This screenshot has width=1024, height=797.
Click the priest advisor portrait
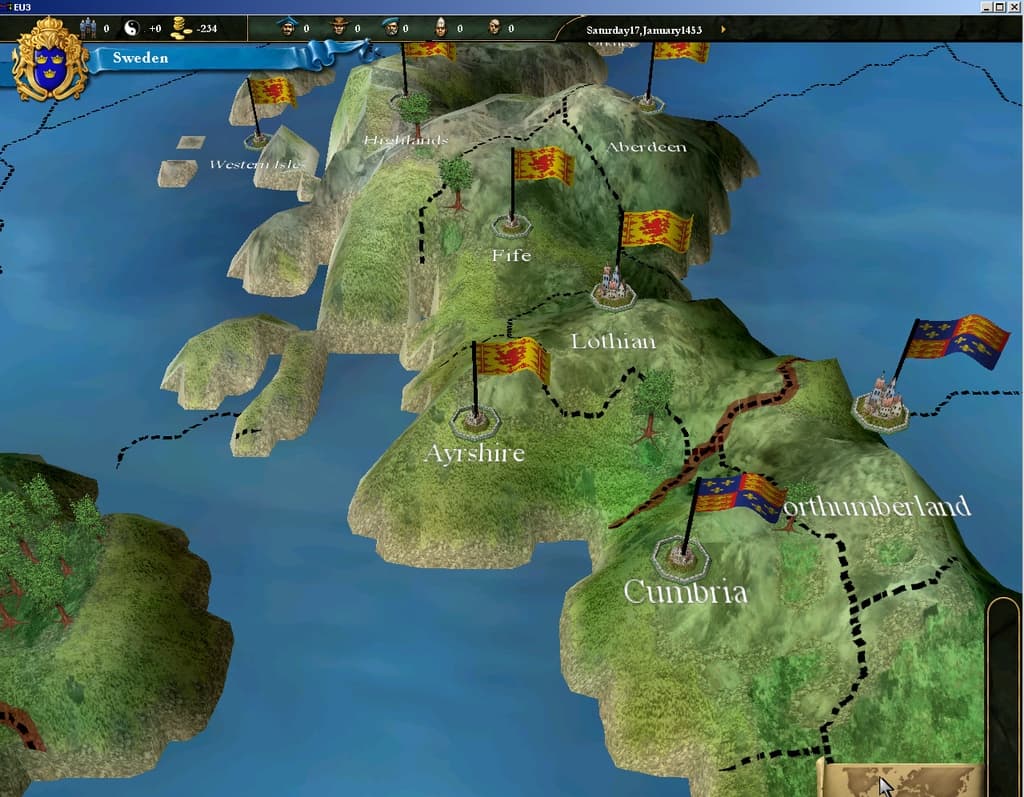tap(440, 26)
